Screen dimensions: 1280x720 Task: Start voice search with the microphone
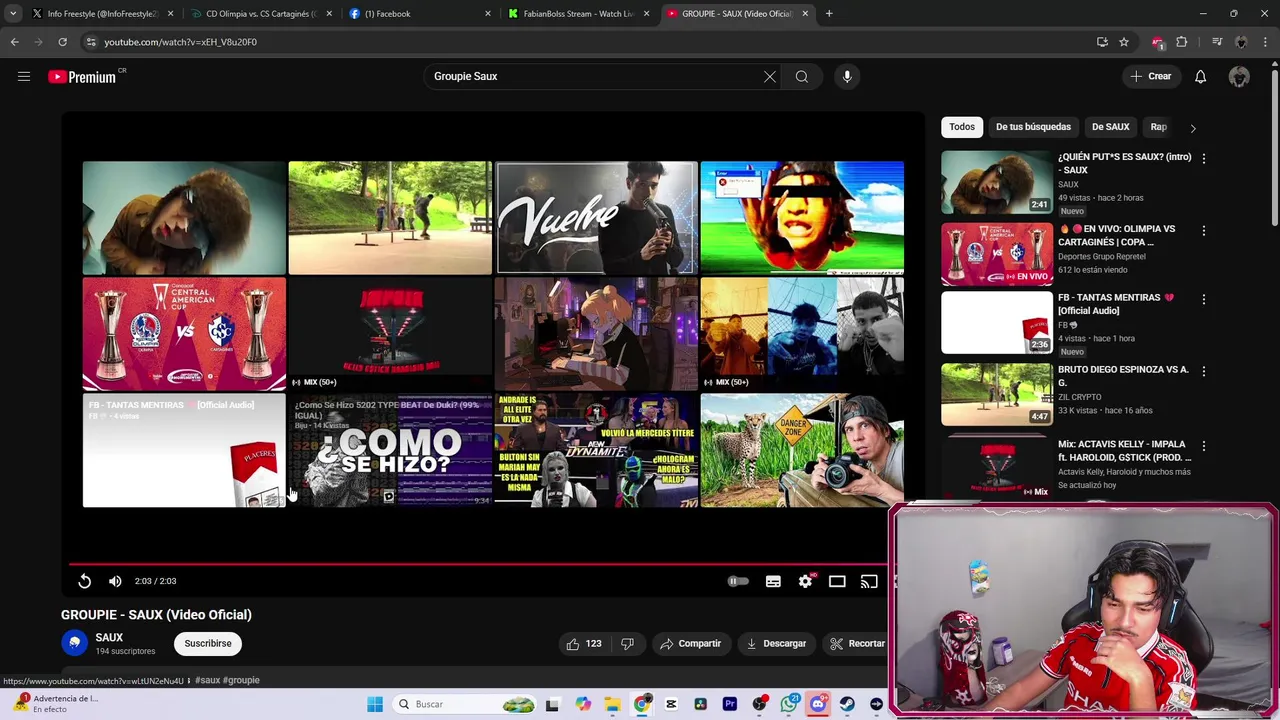(847, 76)
